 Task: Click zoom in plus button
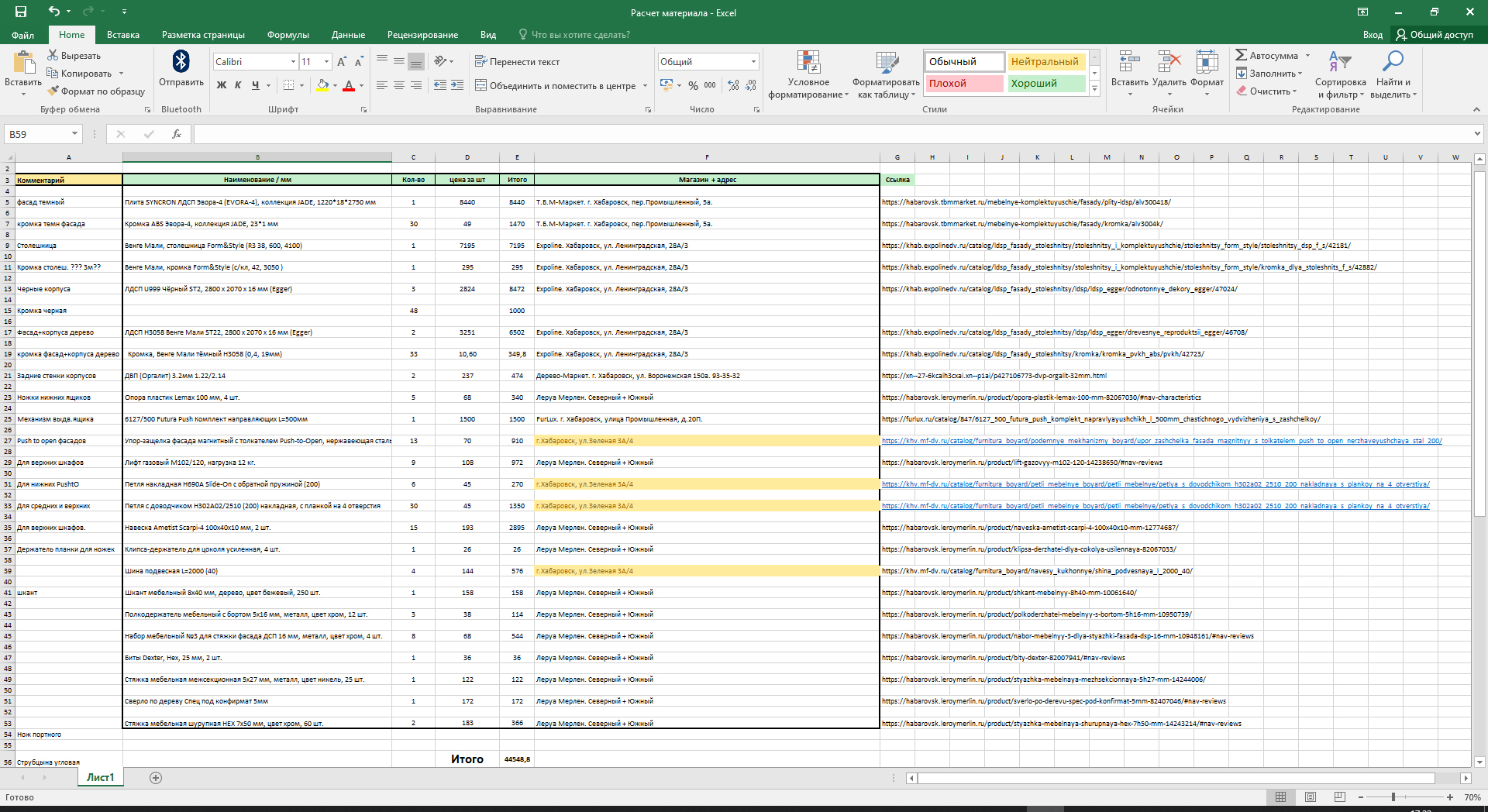[x=1449, y=797]
